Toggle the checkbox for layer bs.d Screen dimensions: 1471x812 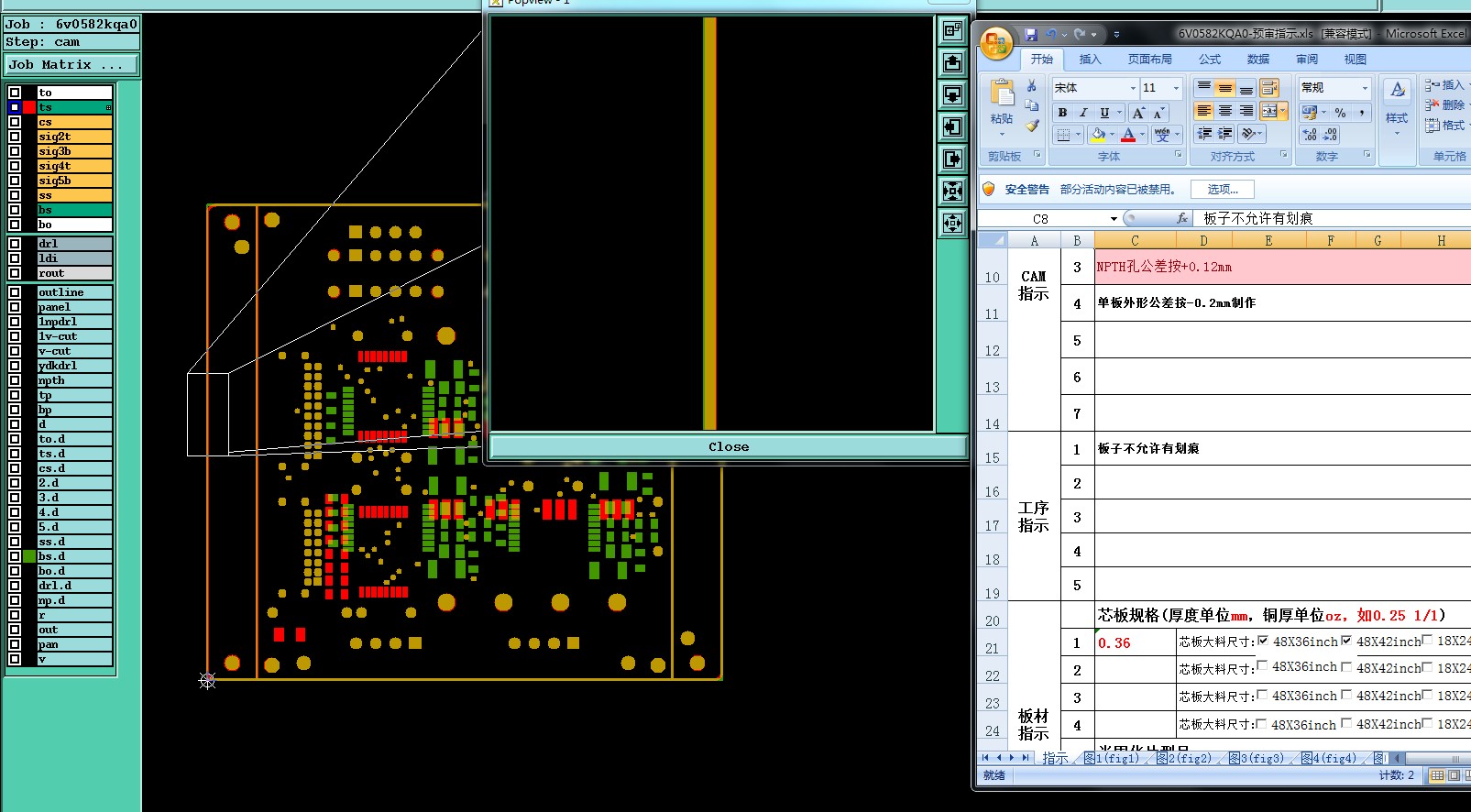[x=15, y=556]
